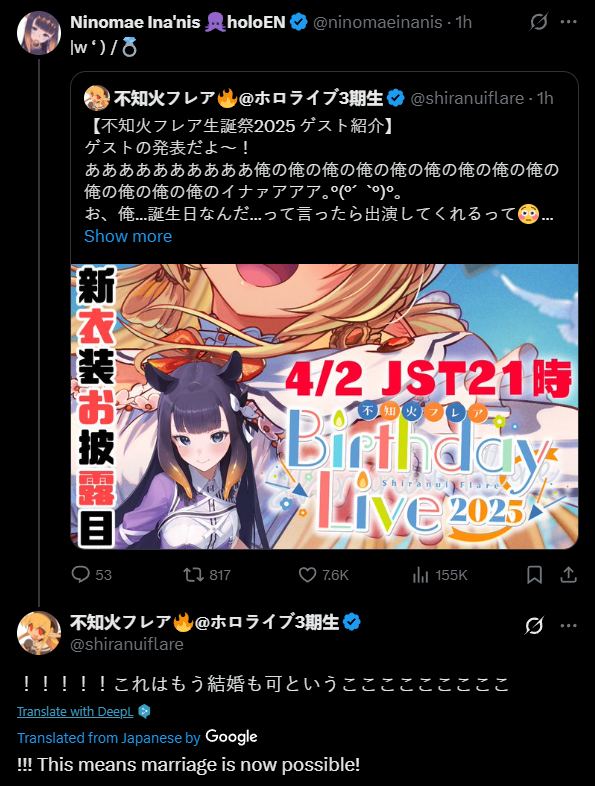Open quoted tweet author's small avatar
595x786 pixels.
click(97, 98)
